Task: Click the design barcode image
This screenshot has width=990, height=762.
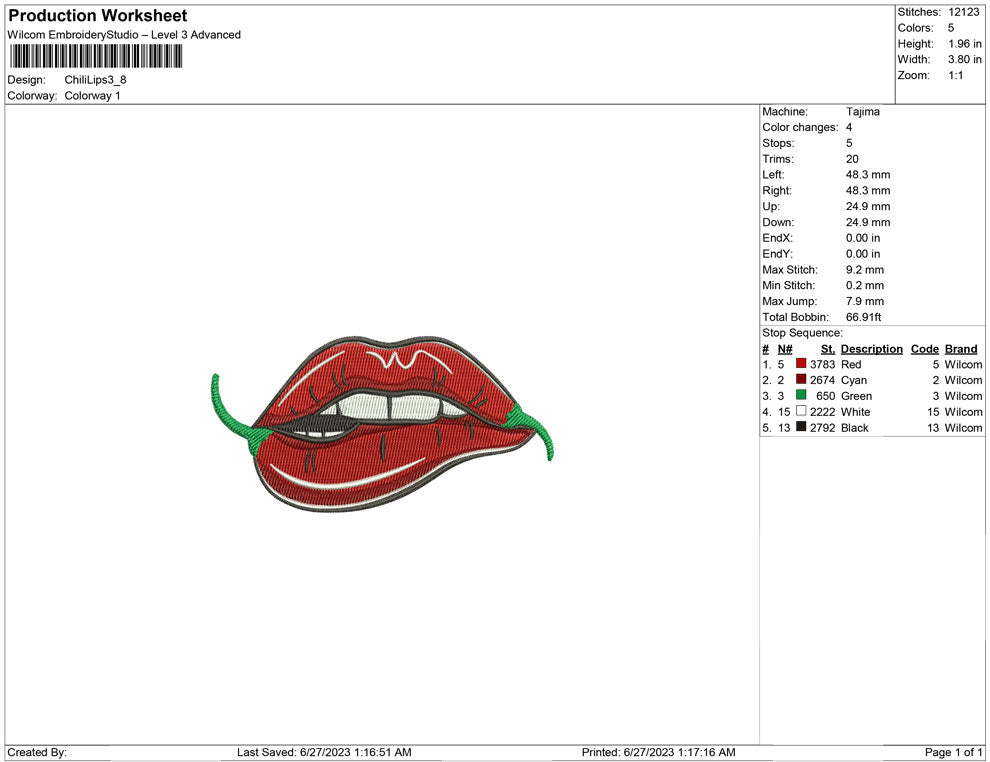Action: pos(95,56)
